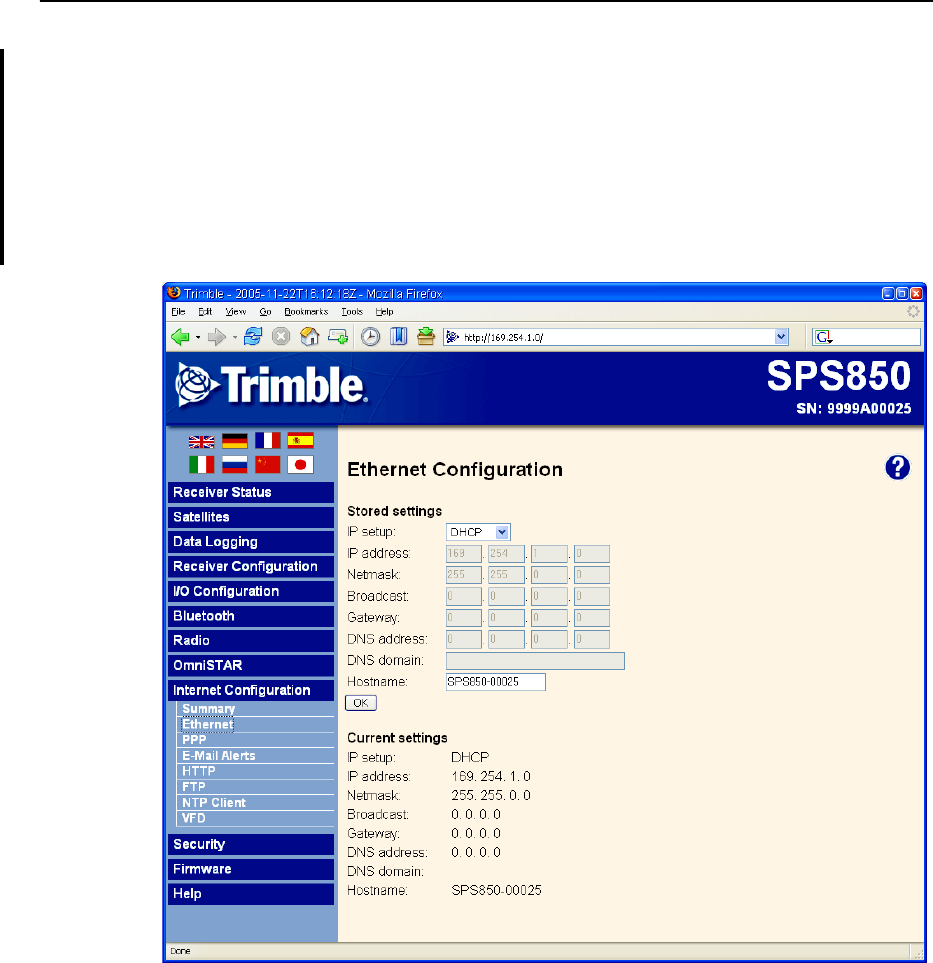Select NTP Client submenu item
The width and height of the screenshot is (933, 963).
click(214, 803)
